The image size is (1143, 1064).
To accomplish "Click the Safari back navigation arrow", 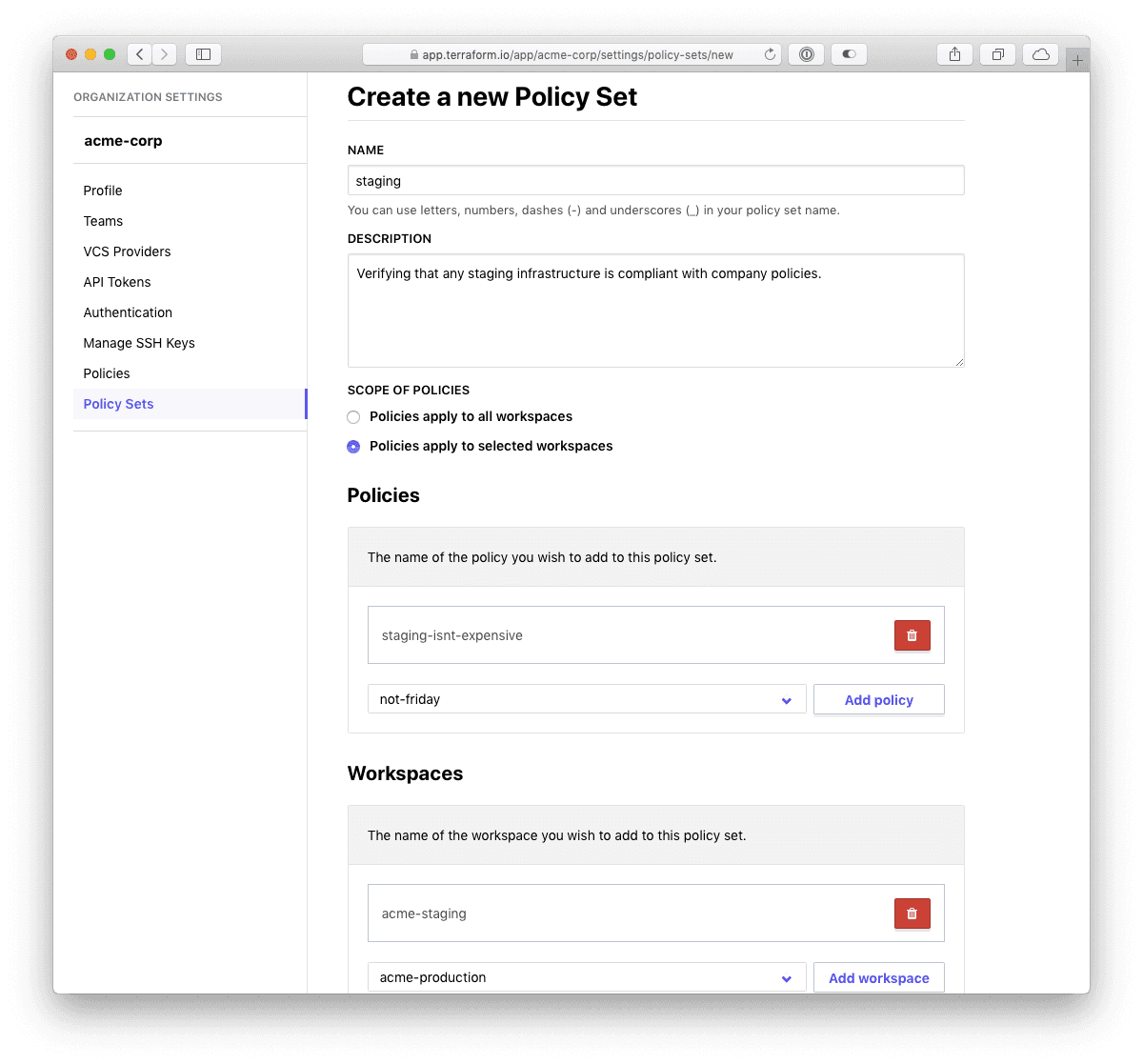I will 139,54.
